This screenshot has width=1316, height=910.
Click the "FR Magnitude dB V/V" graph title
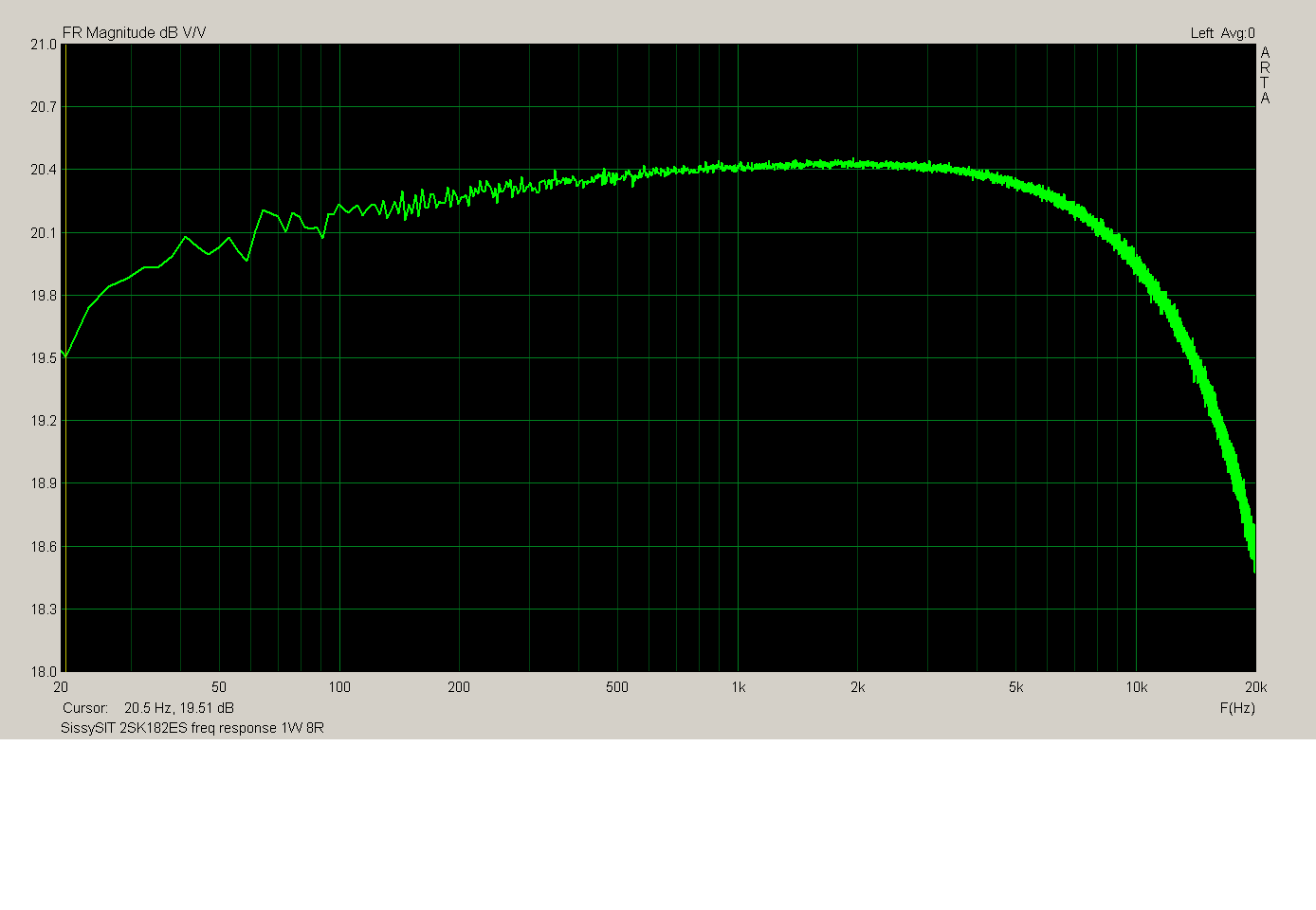coord(134,33)
